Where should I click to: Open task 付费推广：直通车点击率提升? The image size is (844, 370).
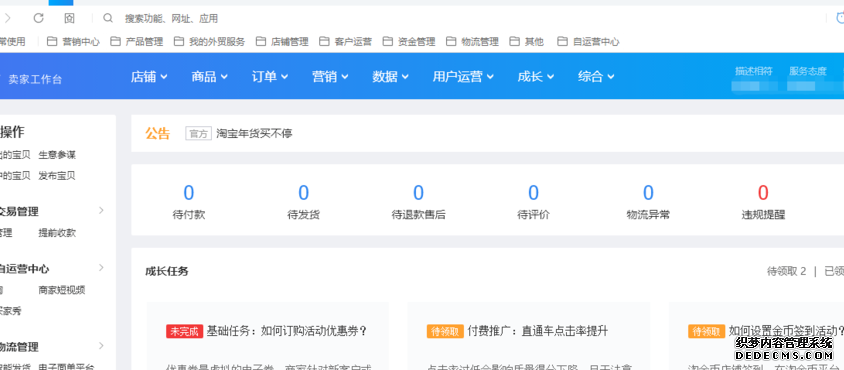click(538, 331)
